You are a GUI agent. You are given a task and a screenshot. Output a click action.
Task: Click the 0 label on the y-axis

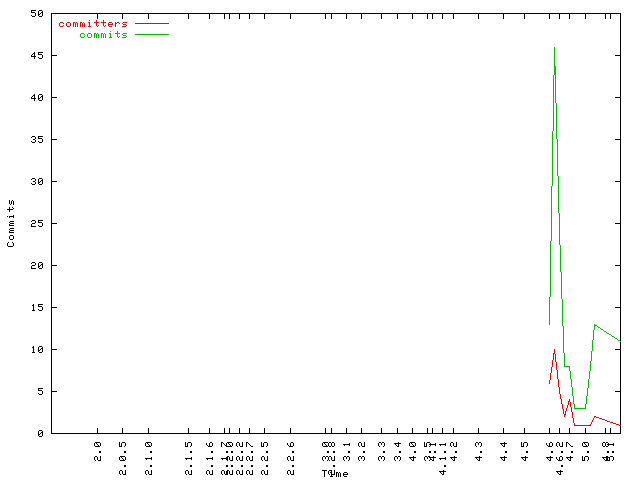point(39,434)
